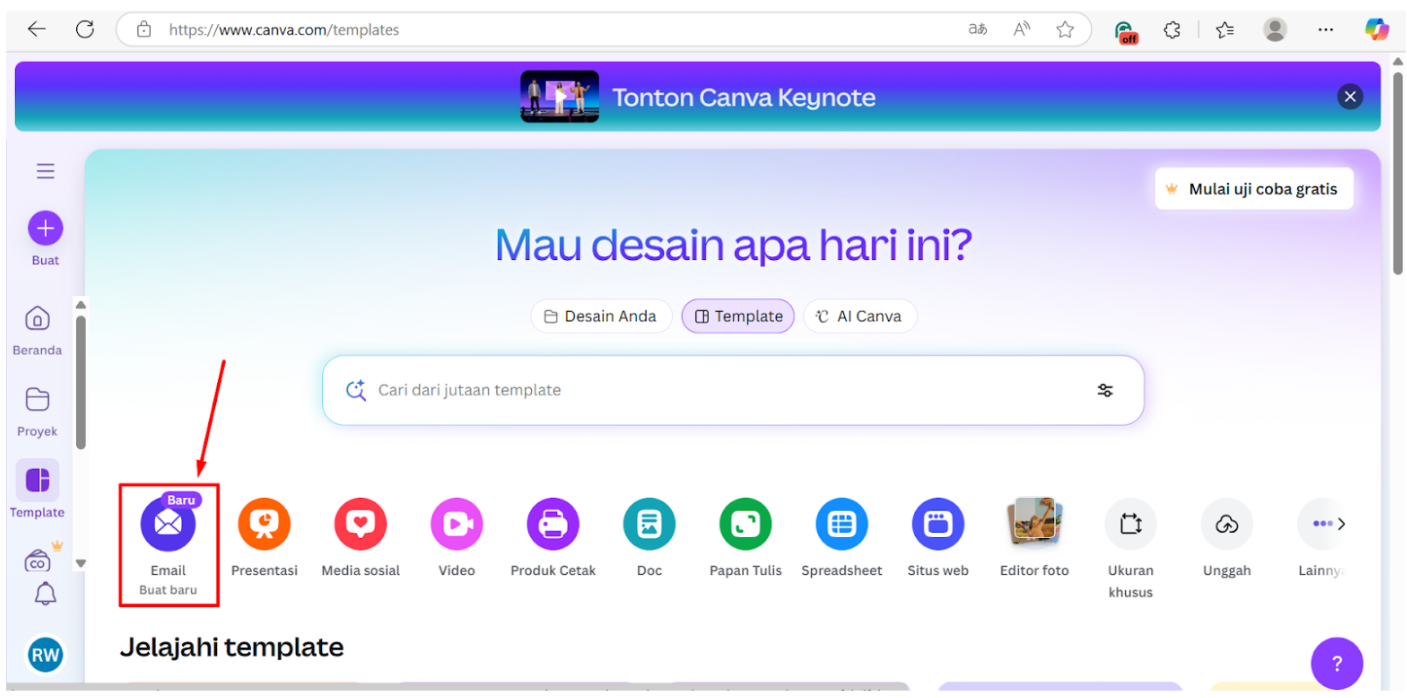This screenshot has width=1407, height=698.
Task: Click the Produk Cetak printer icon
Action: pos(552,523)
